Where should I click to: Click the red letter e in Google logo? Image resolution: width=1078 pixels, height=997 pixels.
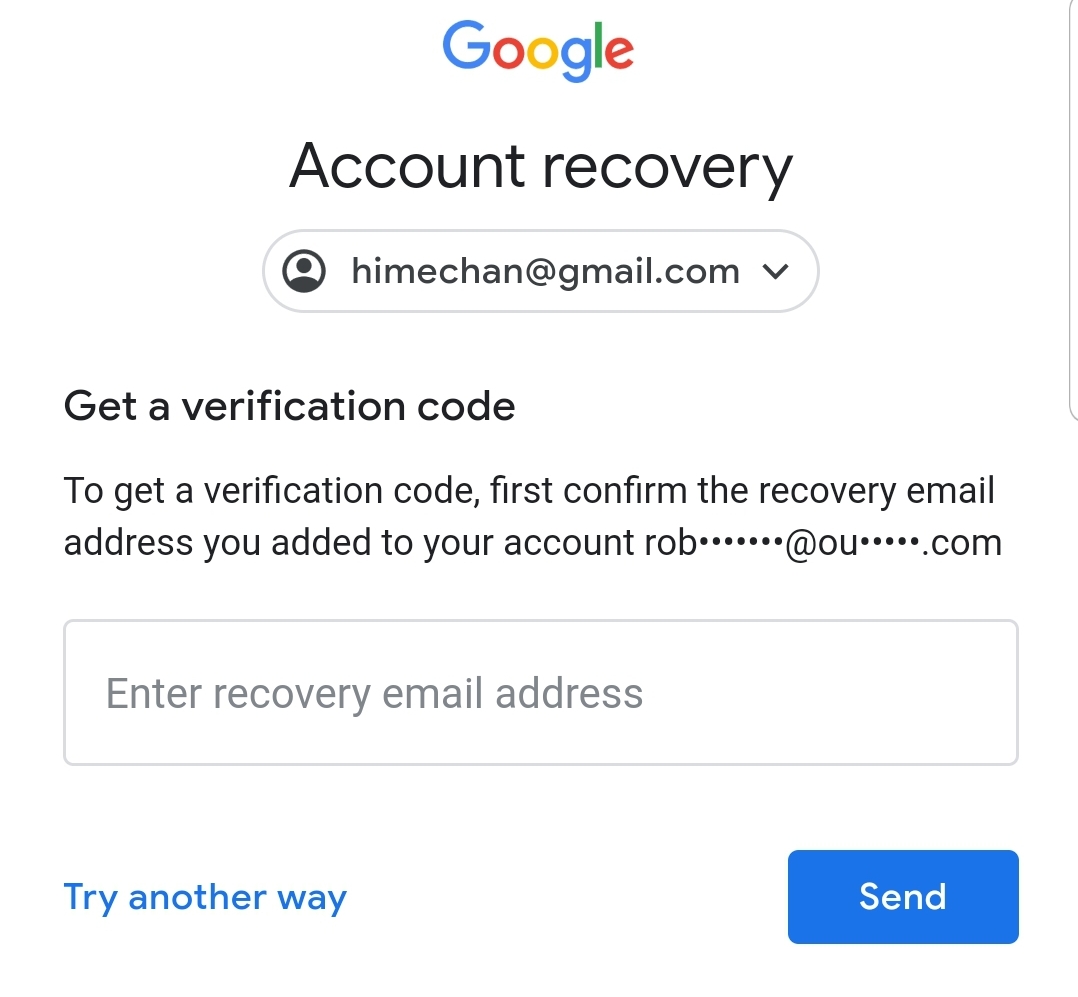point(619,54)
